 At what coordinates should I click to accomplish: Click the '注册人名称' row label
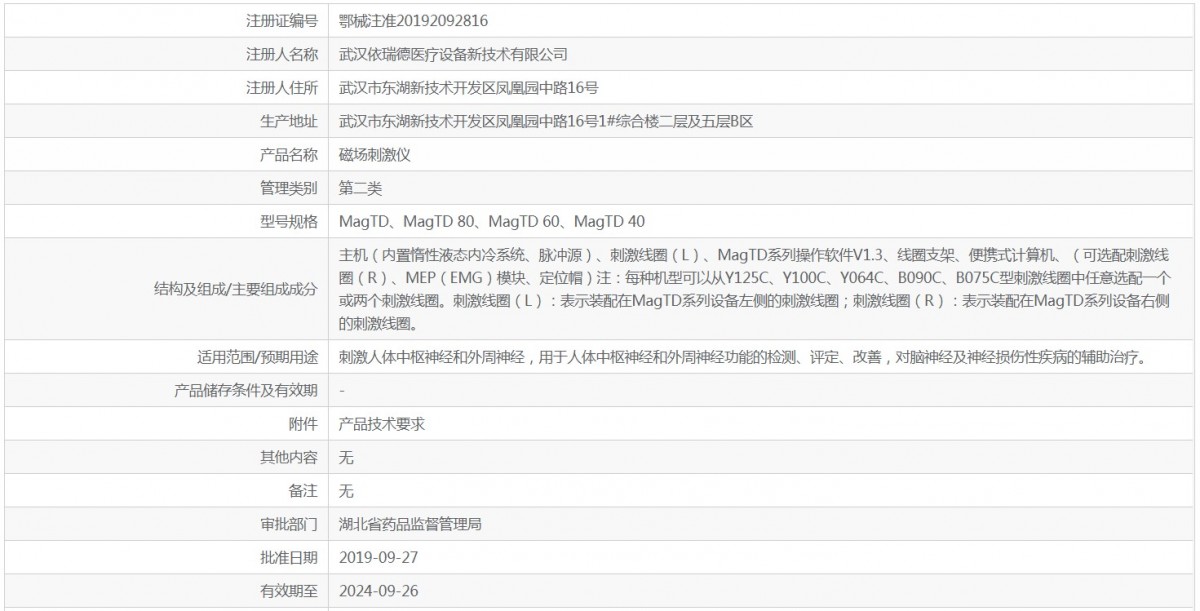point(282,54)
